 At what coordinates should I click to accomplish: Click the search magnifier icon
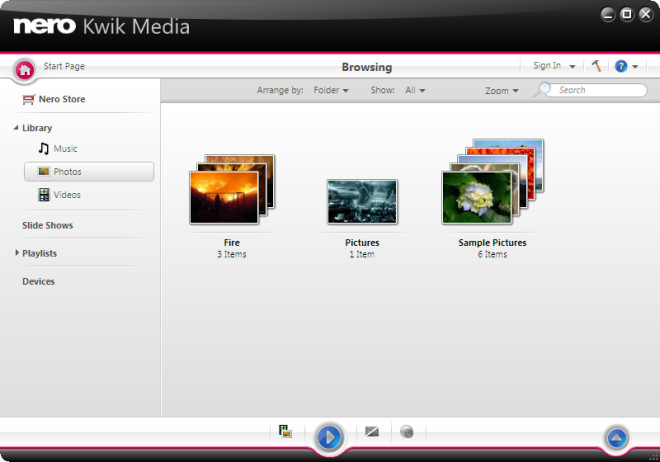tap(543, 89)
